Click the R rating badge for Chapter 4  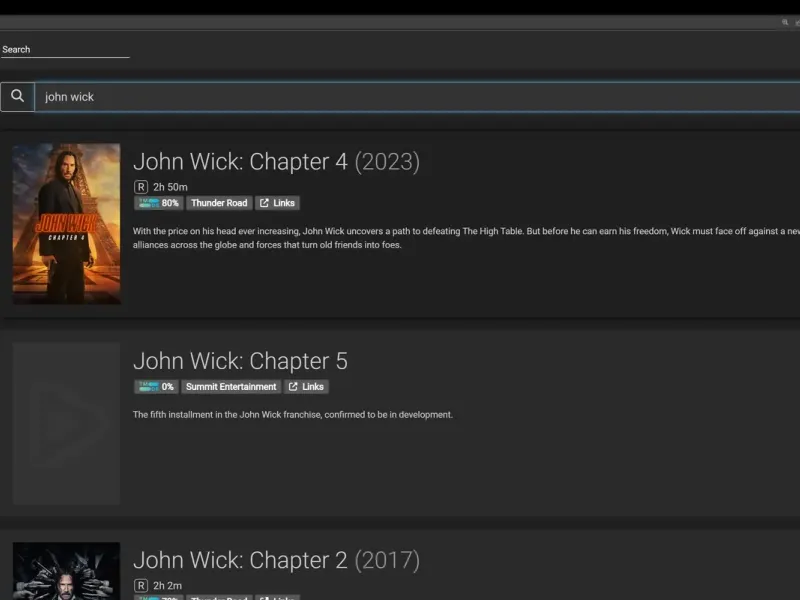coord(141,187)
